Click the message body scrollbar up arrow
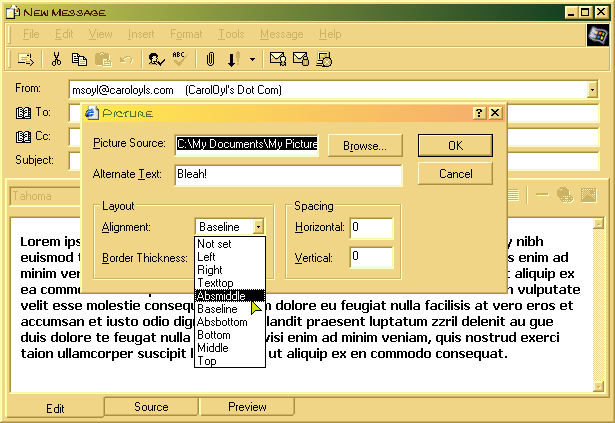This screenshot has width=615, height=423. 598,224
